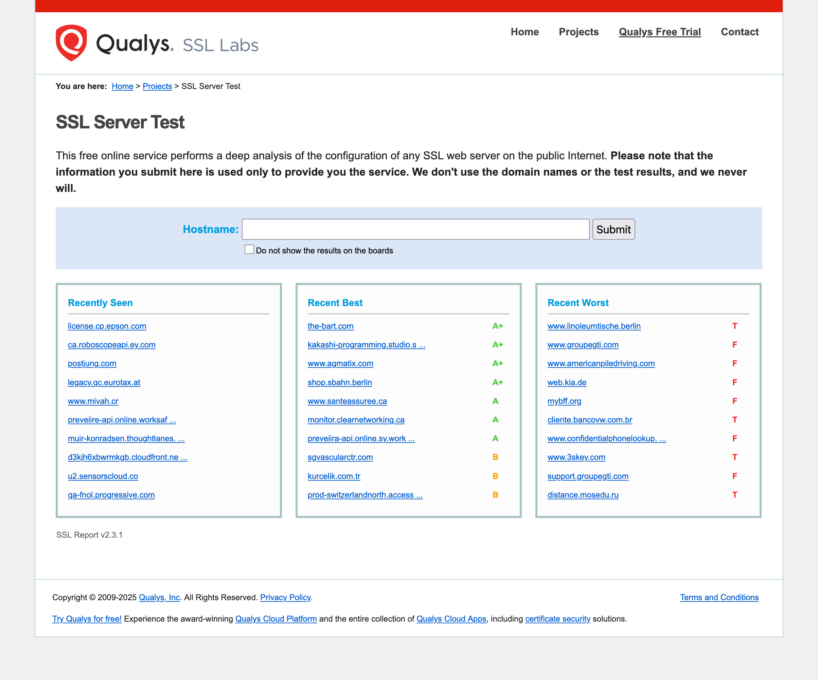Image resolution: width=818 pixels, height=680 pixels.
Task: Open web.kia.de from Recent Worst
Action: pos(566,382)
